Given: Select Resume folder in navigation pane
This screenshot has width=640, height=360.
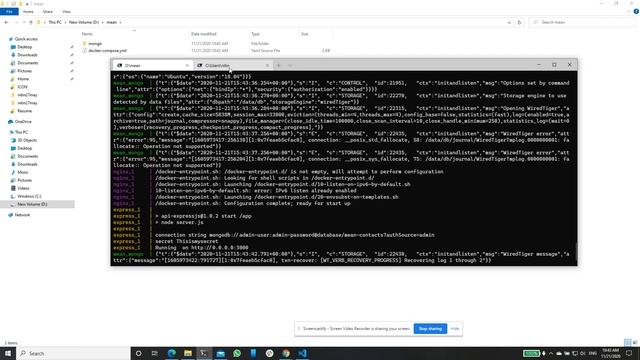Looking at the screenshot, I should coord(24,111).
